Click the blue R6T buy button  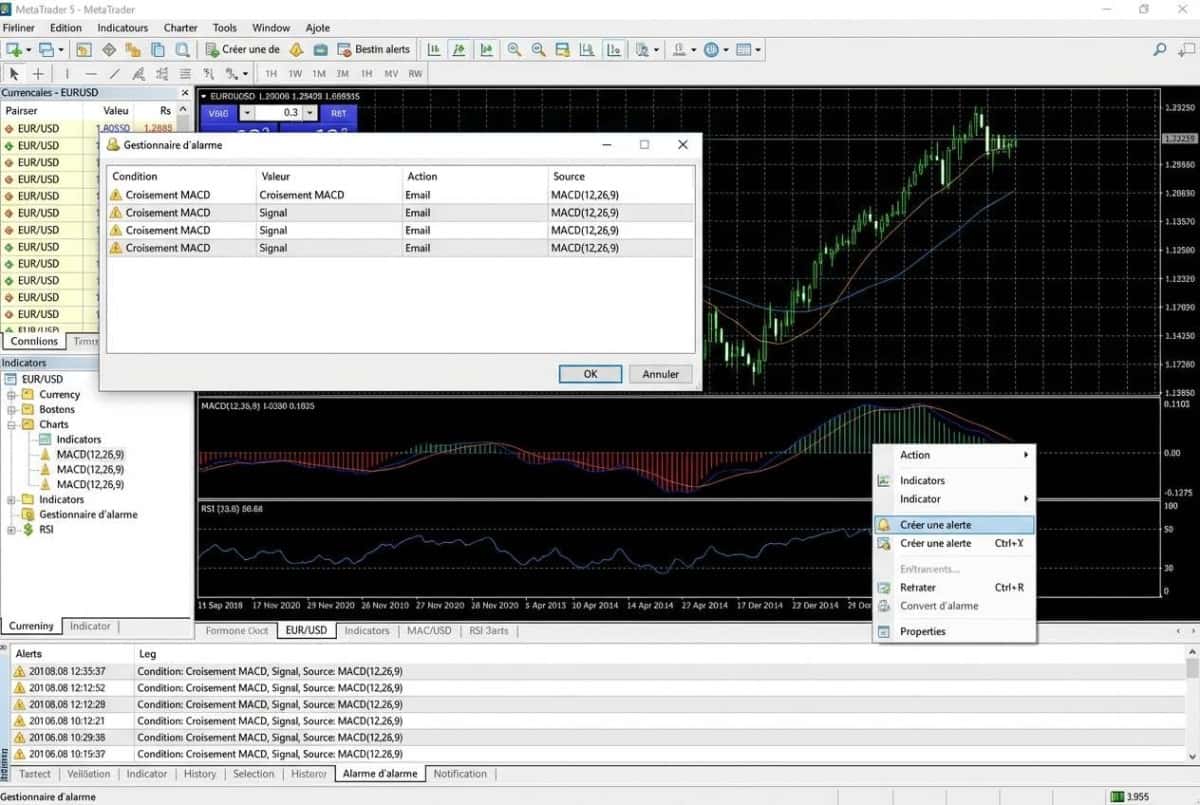click(338, 113)
